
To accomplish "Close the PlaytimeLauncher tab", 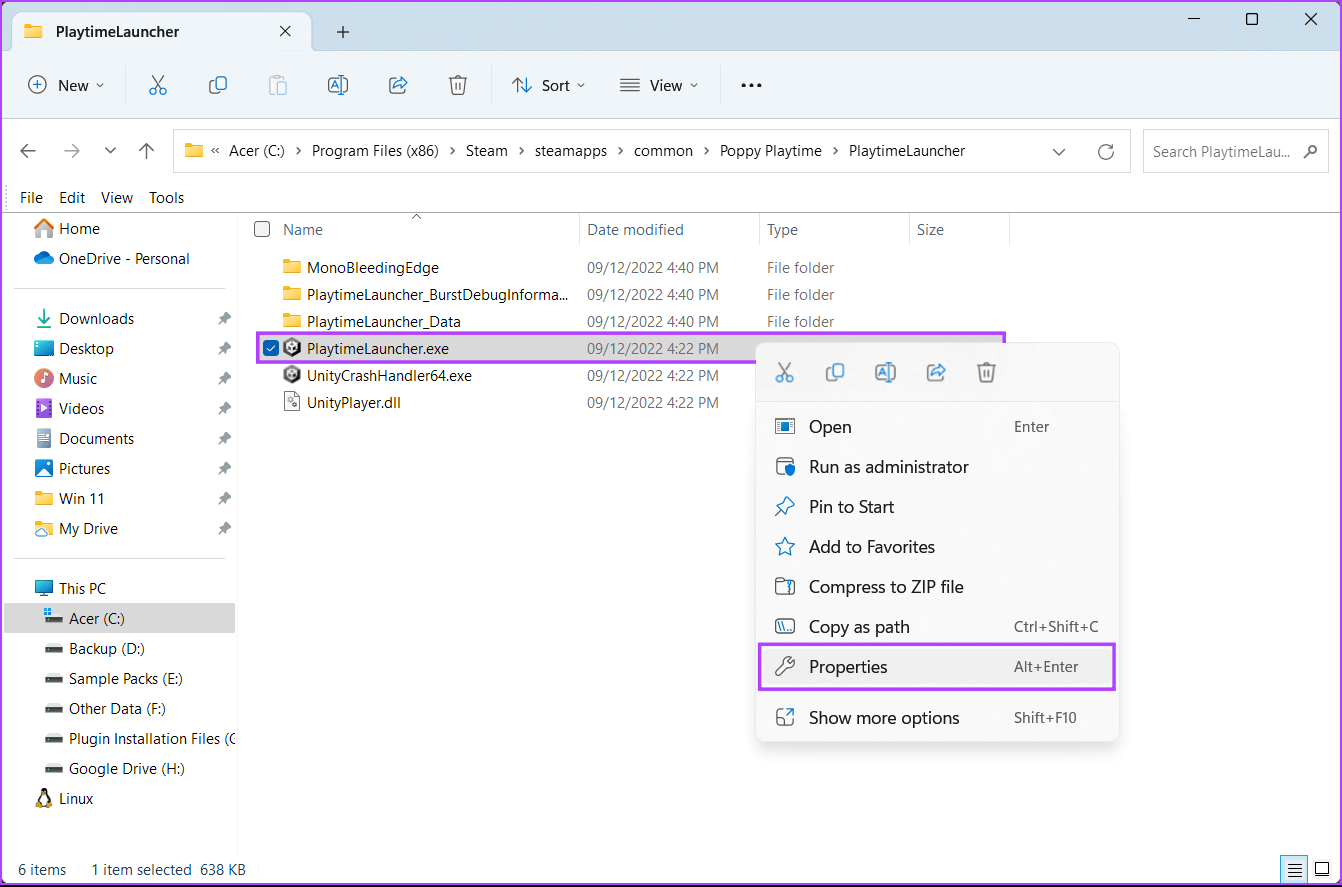I will pos(285,31).
